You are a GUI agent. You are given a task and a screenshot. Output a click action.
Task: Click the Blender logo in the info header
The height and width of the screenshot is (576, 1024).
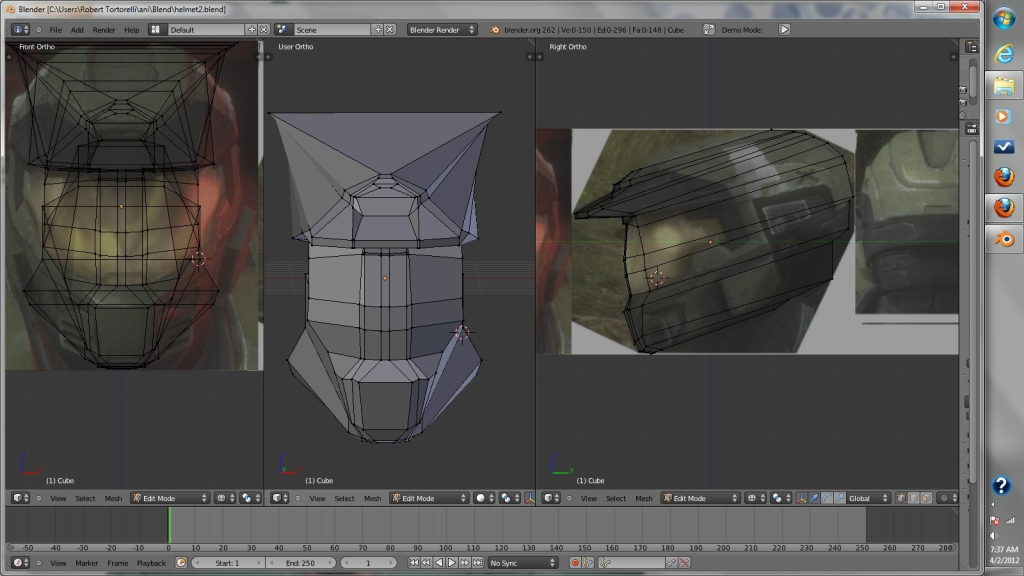coord(494,29)
